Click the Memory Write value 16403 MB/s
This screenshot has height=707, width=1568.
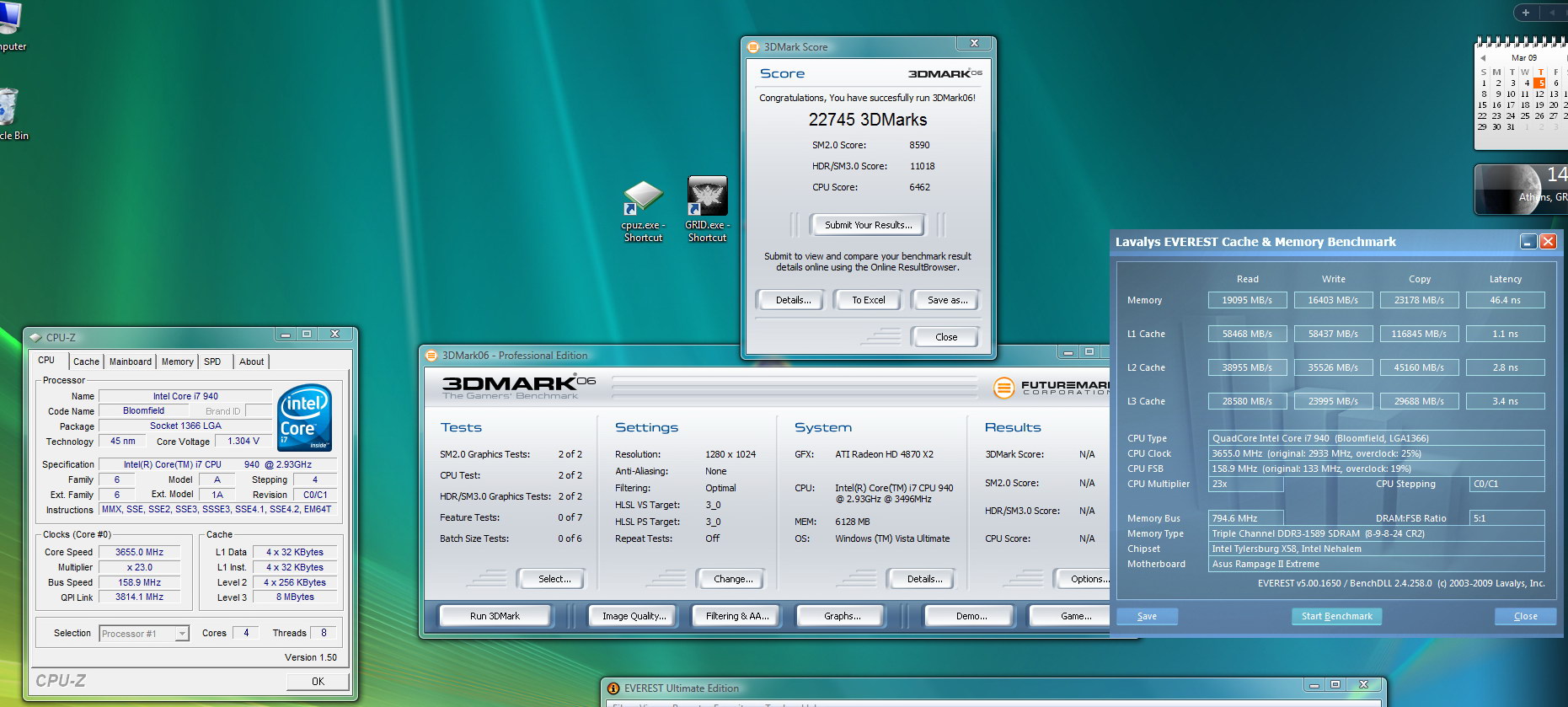click(x=1333, y=300)
